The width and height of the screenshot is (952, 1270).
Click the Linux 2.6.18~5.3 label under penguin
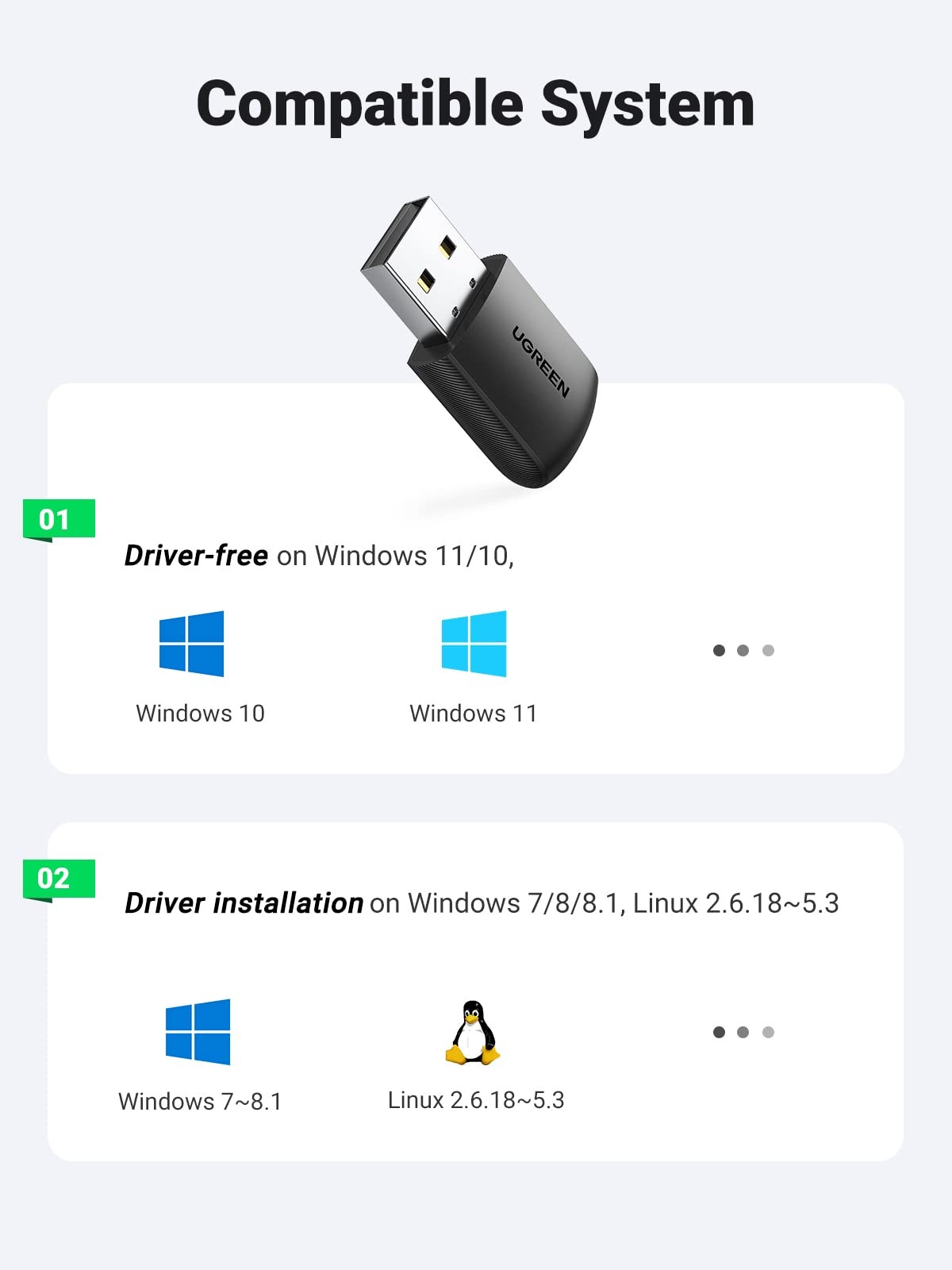coord(476,1100)
